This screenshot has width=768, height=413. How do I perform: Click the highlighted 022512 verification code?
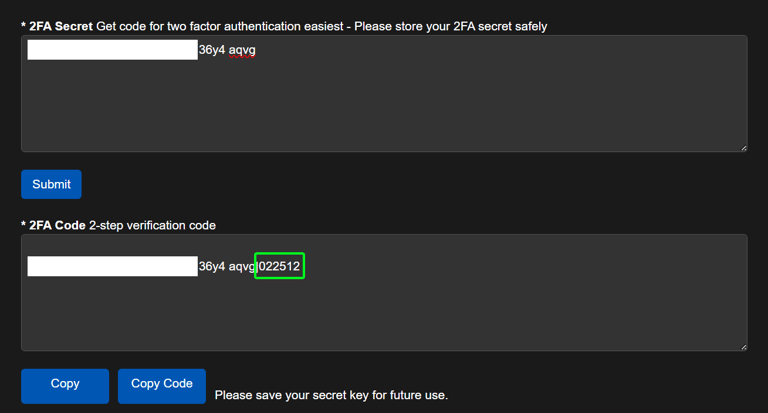pyautogui.click(x=280, y=266)
